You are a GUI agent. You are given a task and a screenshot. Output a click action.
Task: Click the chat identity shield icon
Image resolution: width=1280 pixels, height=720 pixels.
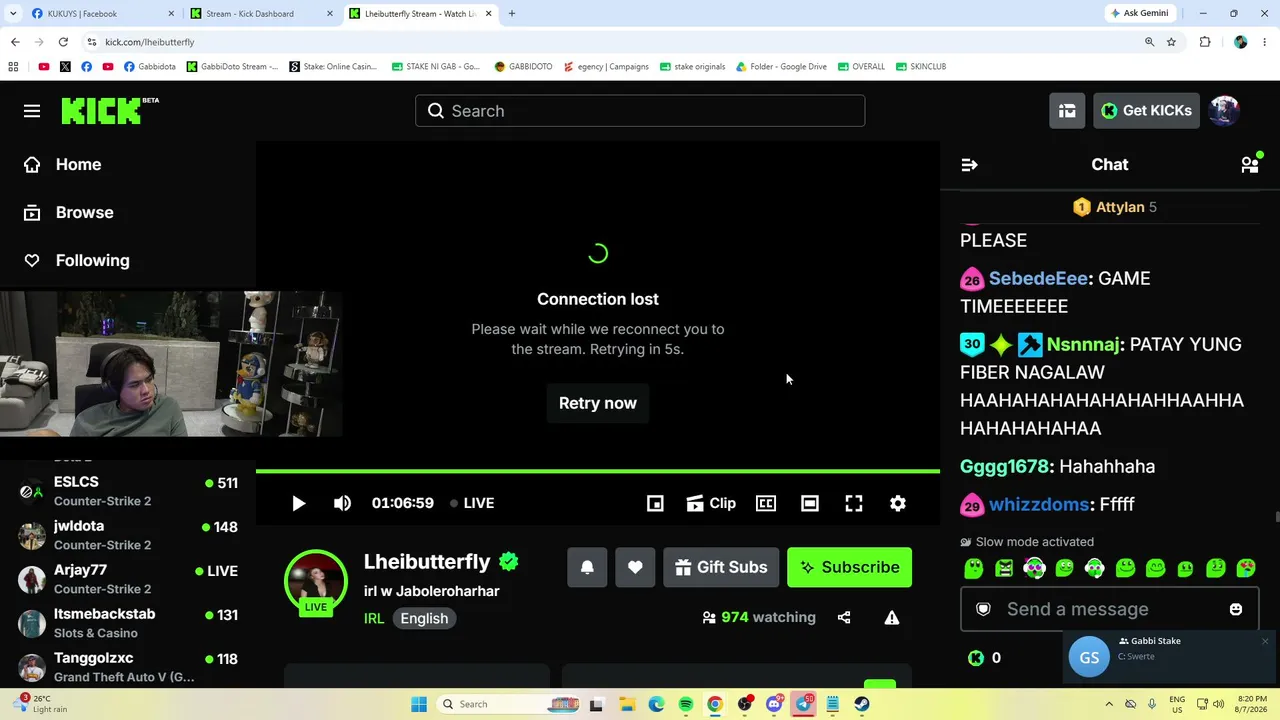click(x=983, y=609)
